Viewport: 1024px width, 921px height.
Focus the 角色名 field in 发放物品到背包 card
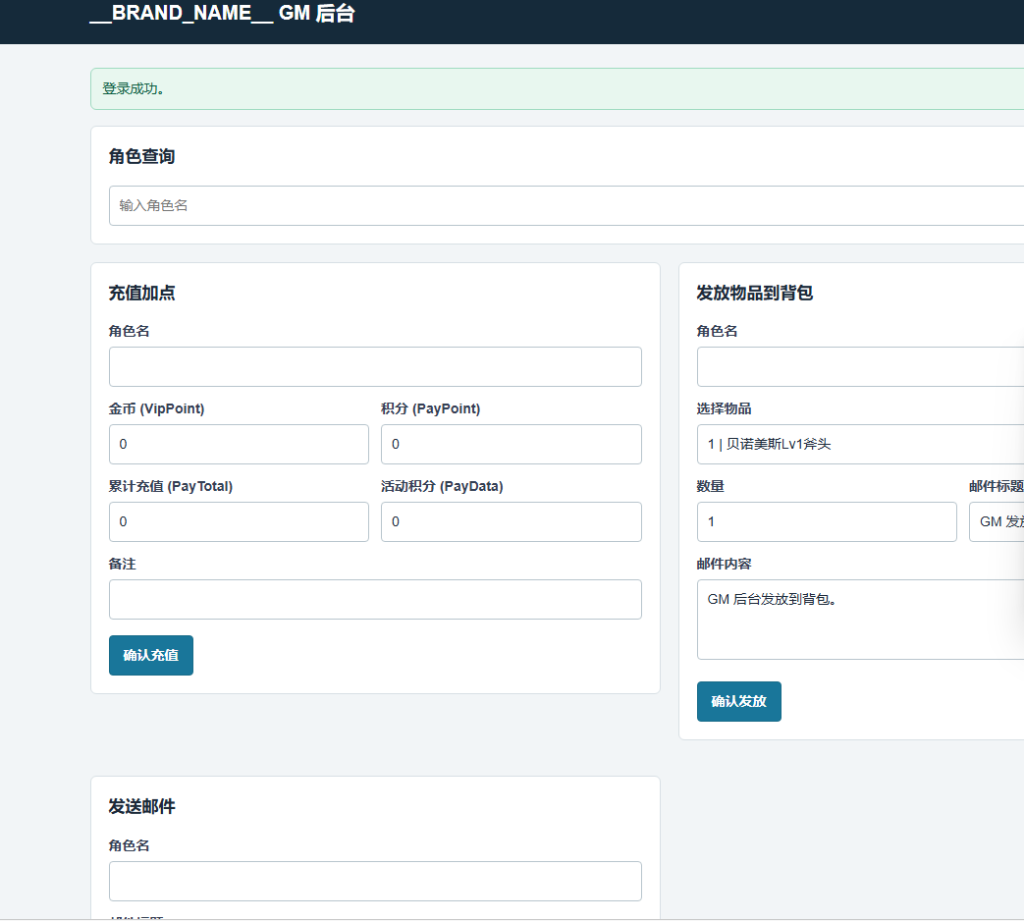(860, 367)
